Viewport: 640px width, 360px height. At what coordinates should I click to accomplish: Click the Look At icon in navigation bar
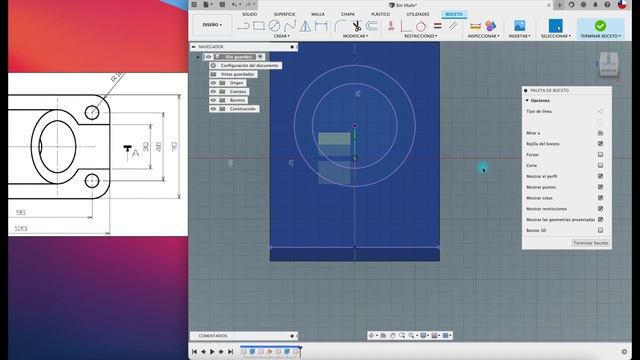(x=383, y=336)
